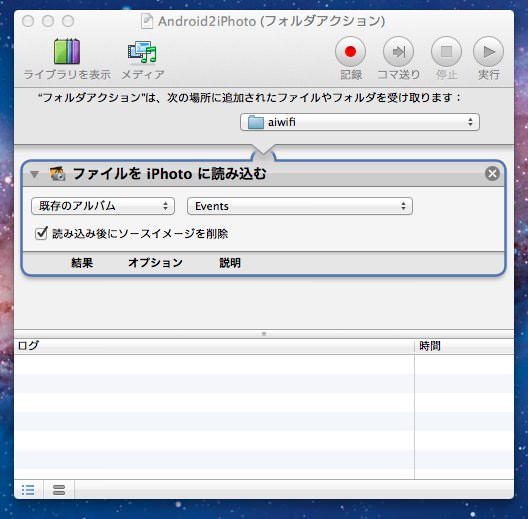Click the ライブラリを表示 library icon
528x519 pixels.
(x=67, y=52)
